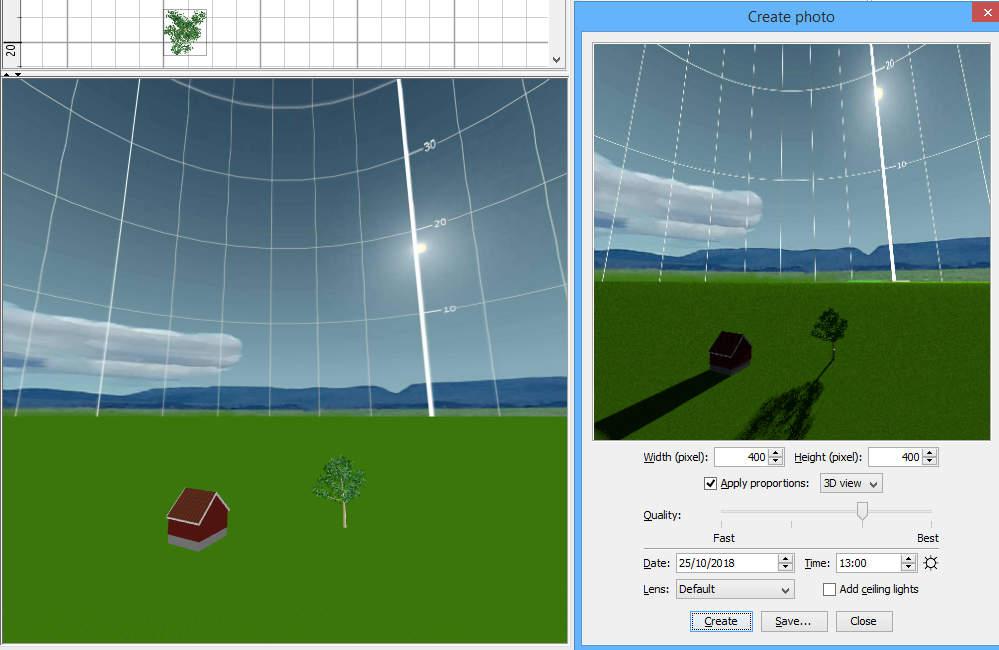Decrease the Height value with the down arrow

coord(930,461)
